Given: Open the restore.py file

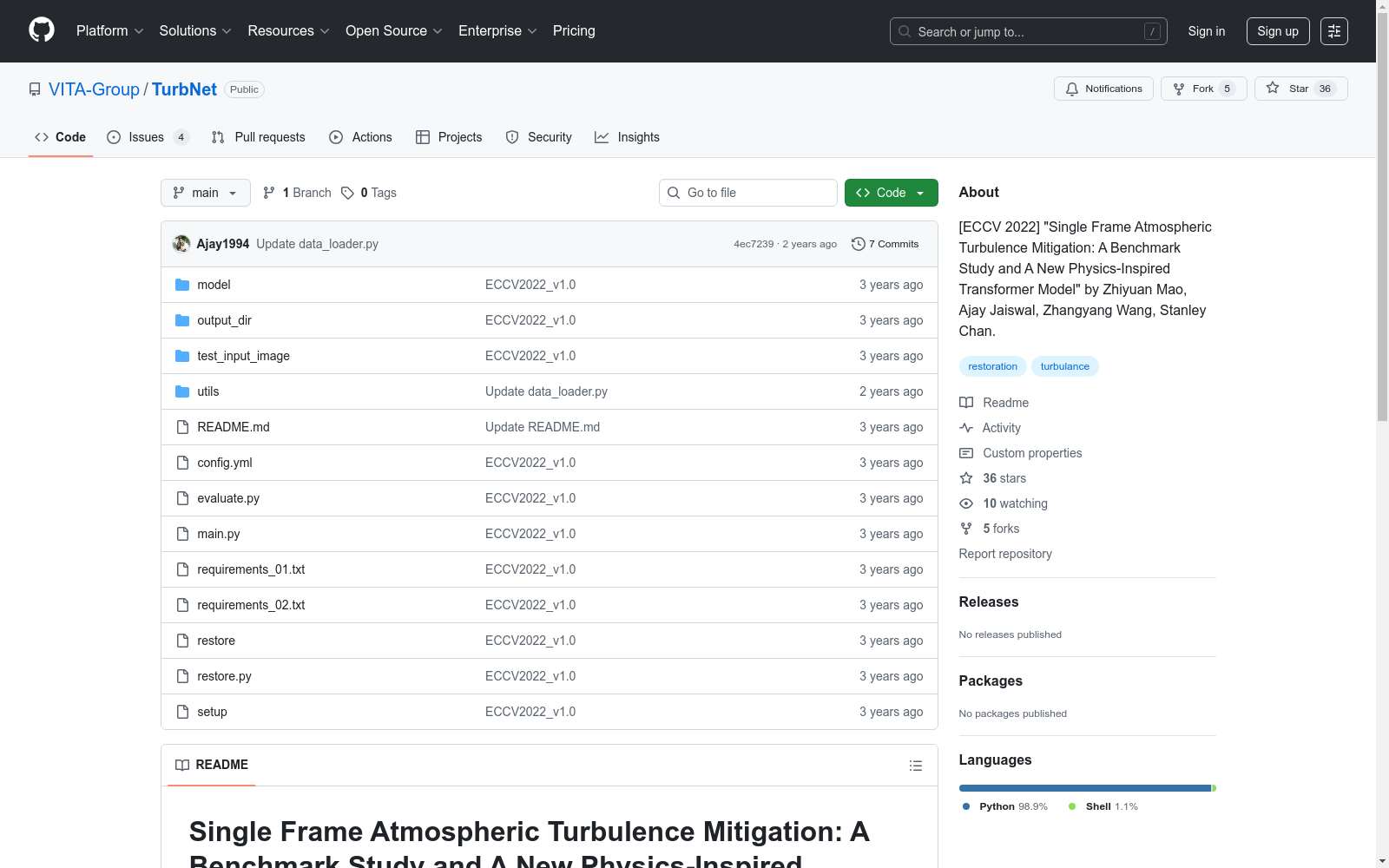Looking at the screenshot, I should point(224,676).
